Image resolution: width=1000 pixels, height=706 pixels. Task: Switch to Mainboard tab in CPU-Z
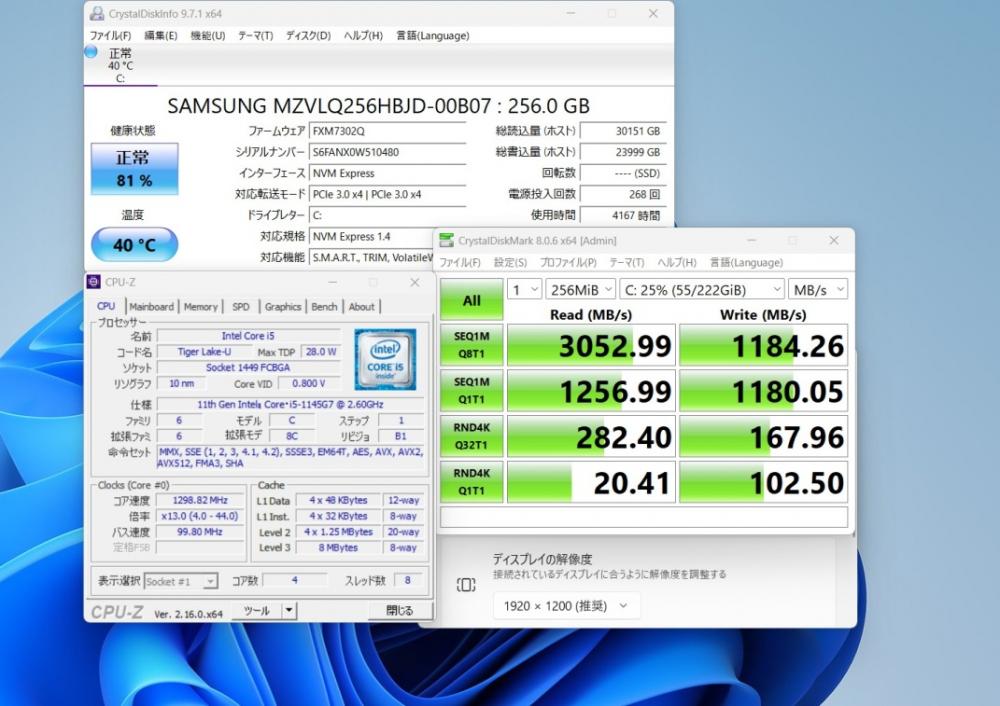[151, 307]
